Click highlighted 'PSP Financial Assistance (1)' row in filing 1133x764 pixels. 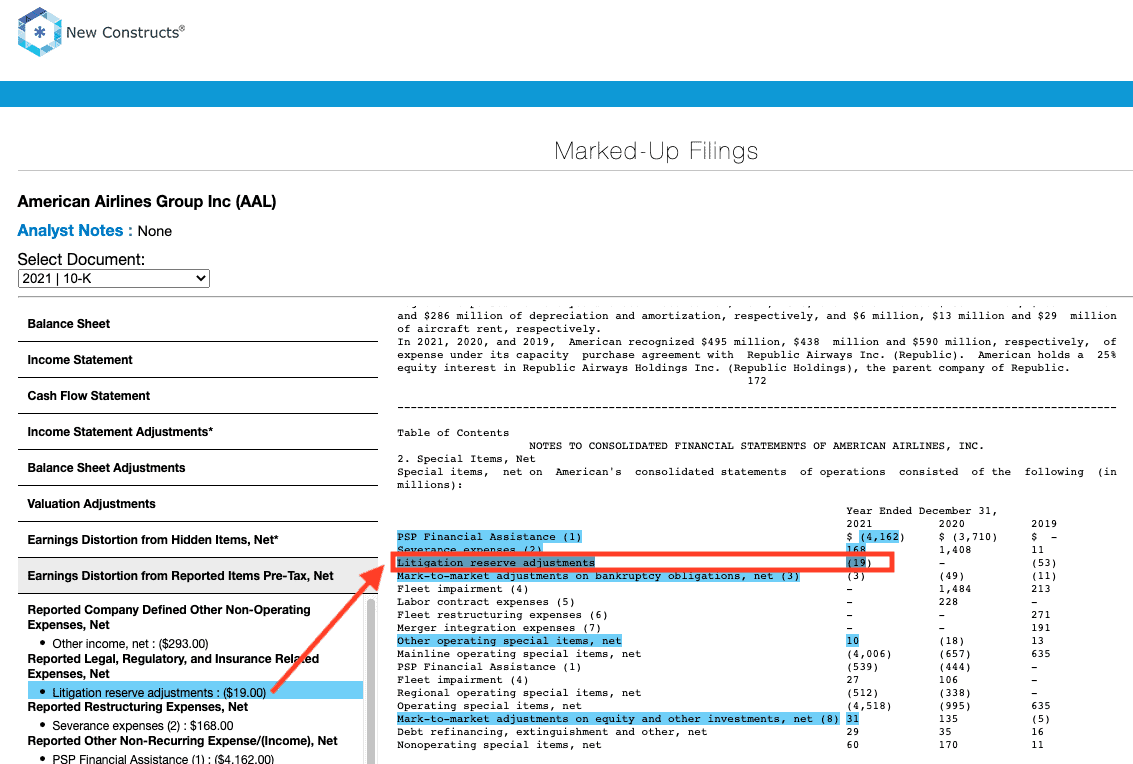click(489, 537)
